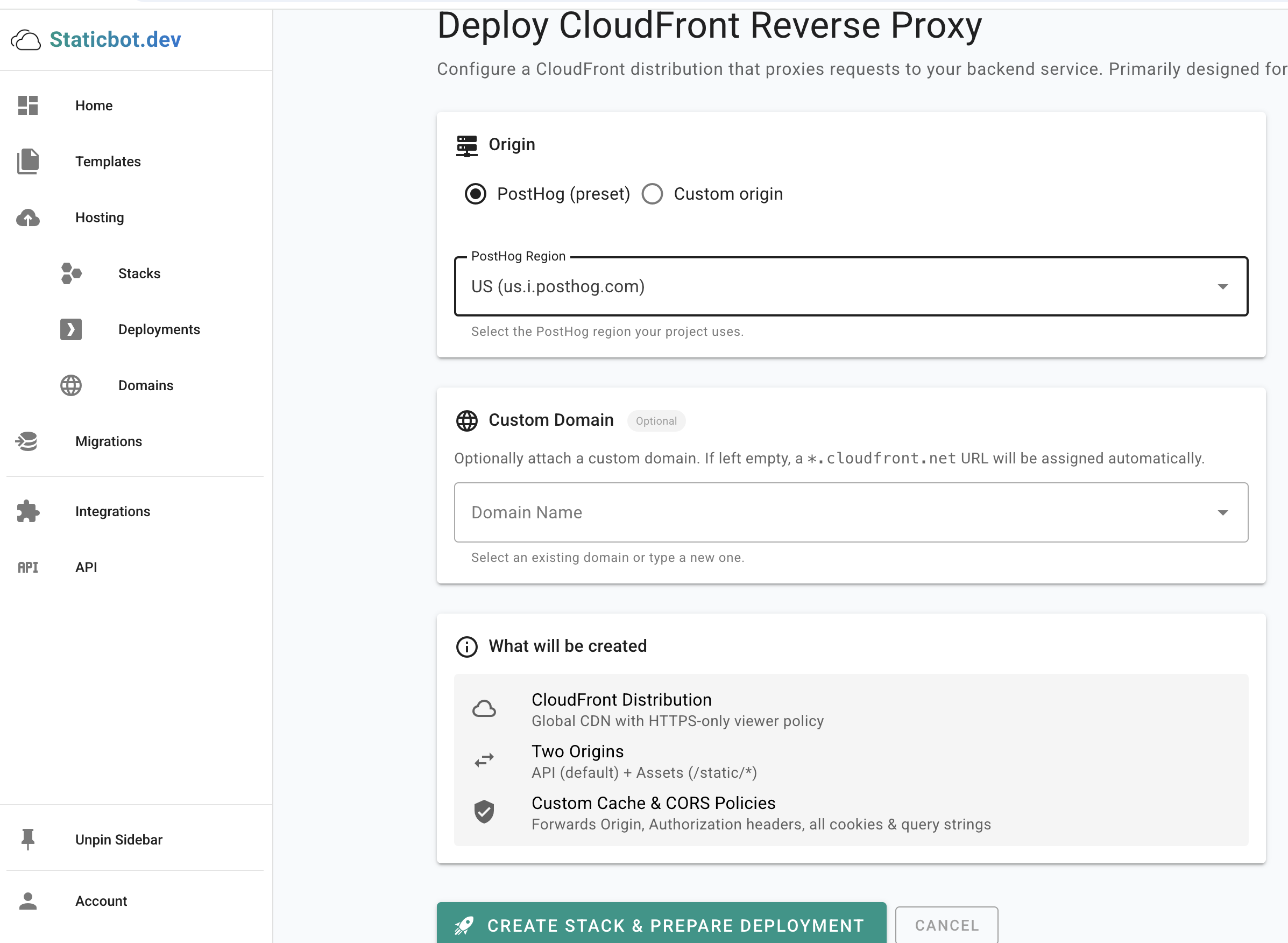Click the shield check icon for CORS Policies

[484, 812]
